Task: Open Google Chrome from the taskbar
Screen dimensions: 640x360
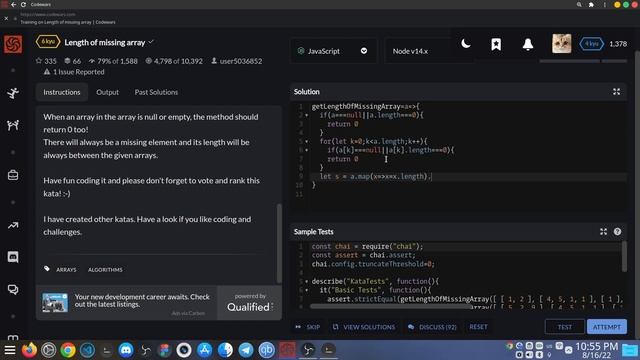Action: click(68, 350)
